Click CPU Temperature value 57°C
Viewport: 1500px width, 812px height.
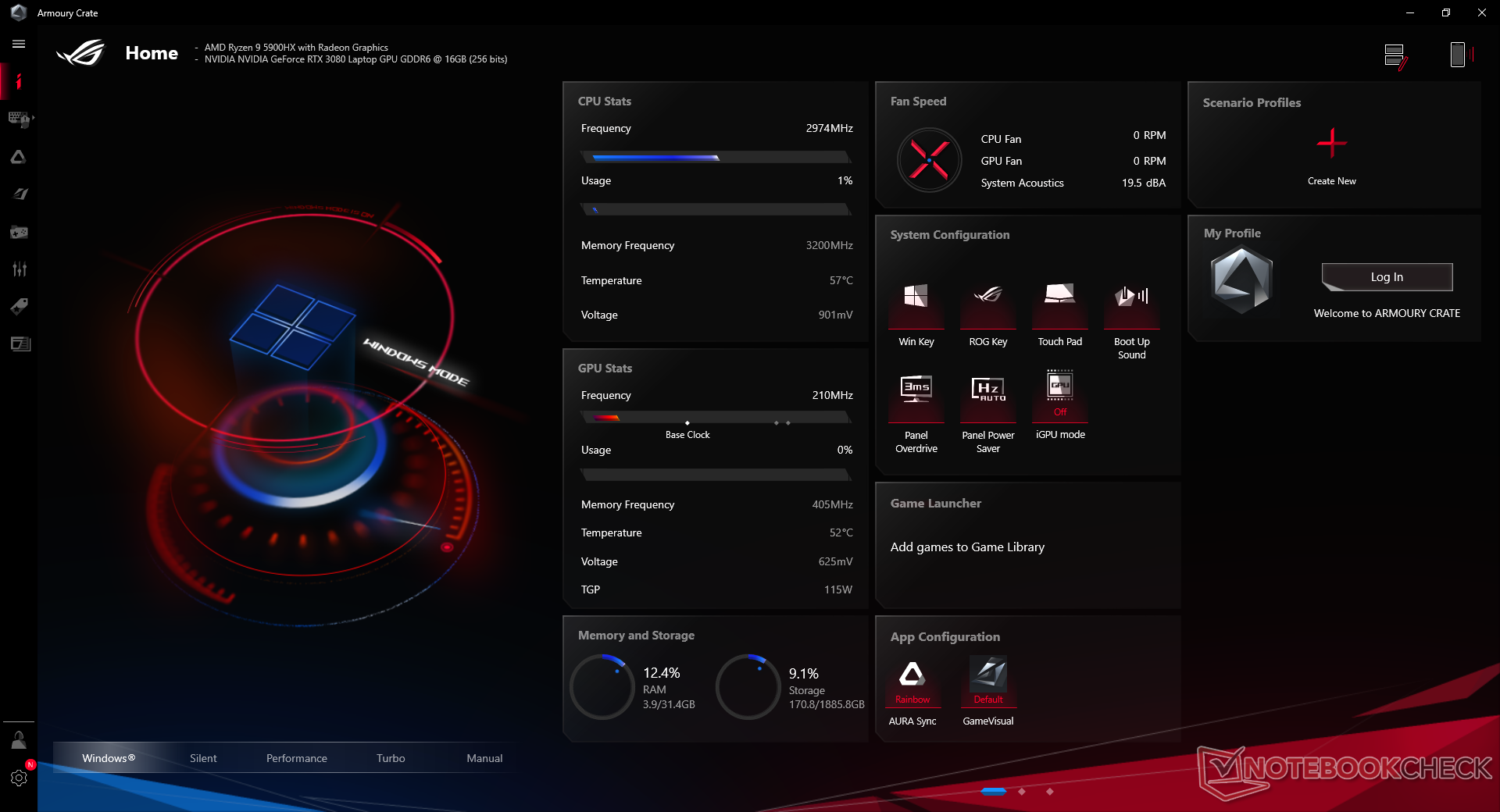pyautogui.click(x=841, y=280)
